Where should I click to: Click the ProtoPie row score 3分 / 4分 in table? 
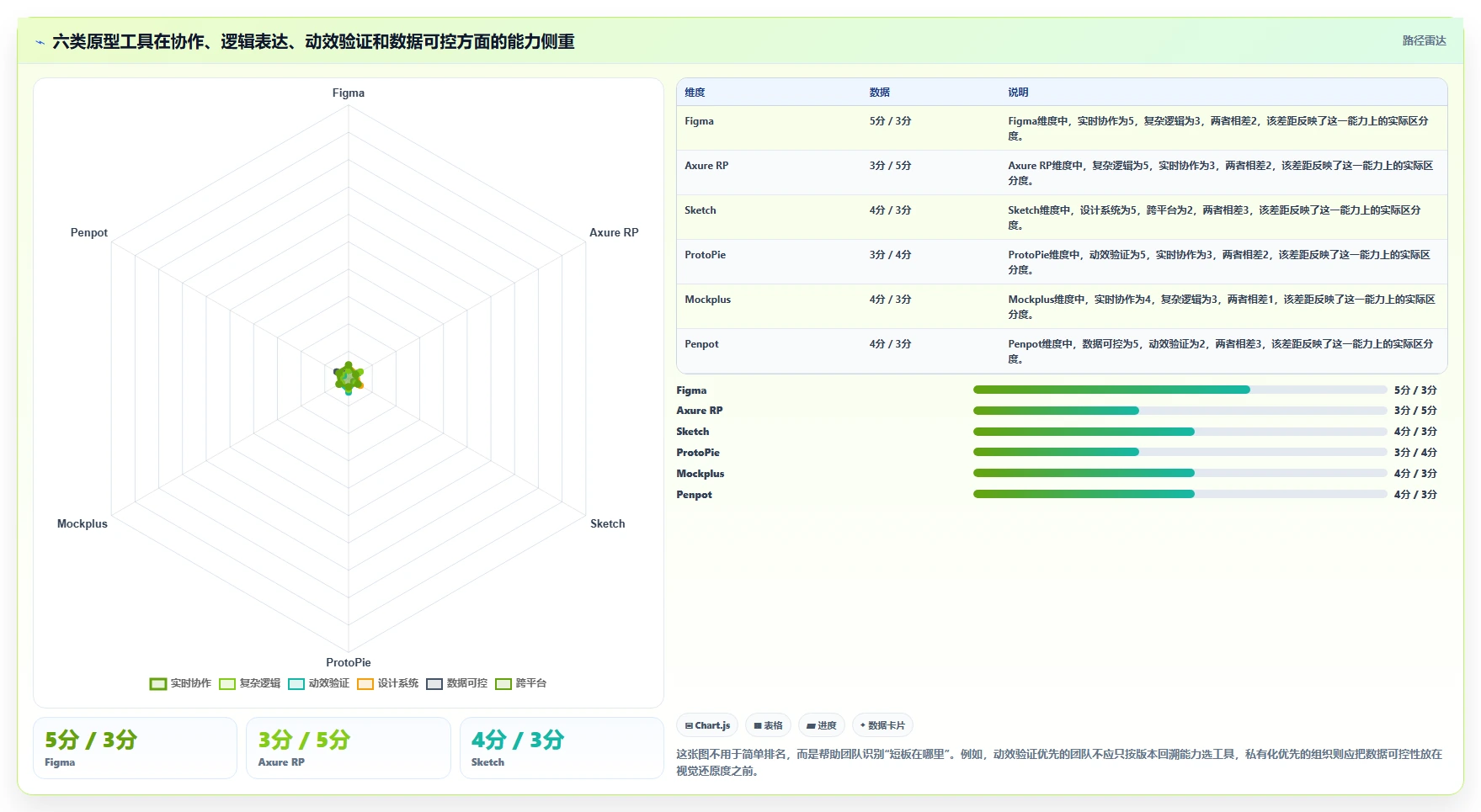pos(891,255)
